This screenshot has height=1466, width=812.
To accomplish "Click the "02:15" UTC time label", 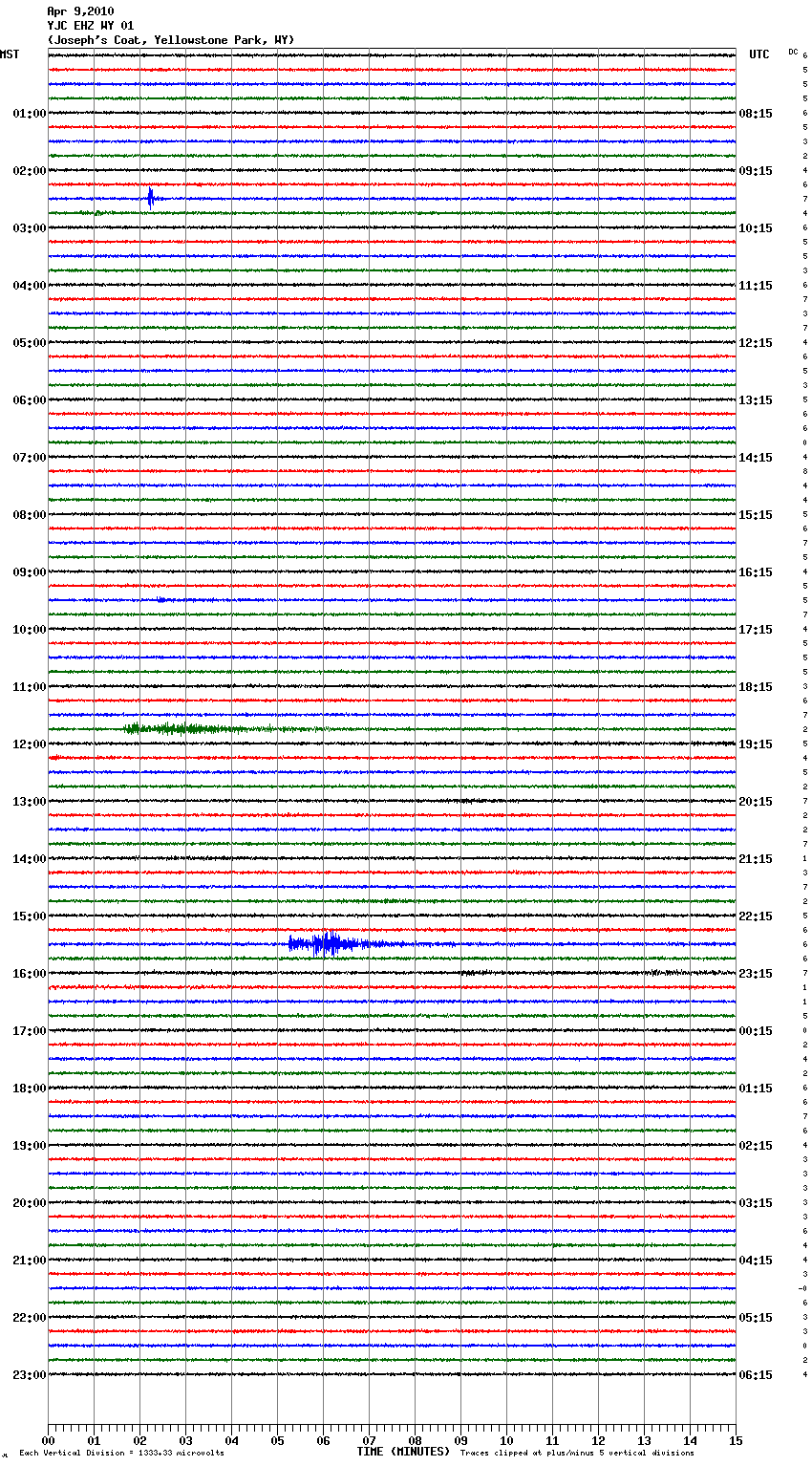I will [756, 1146].
